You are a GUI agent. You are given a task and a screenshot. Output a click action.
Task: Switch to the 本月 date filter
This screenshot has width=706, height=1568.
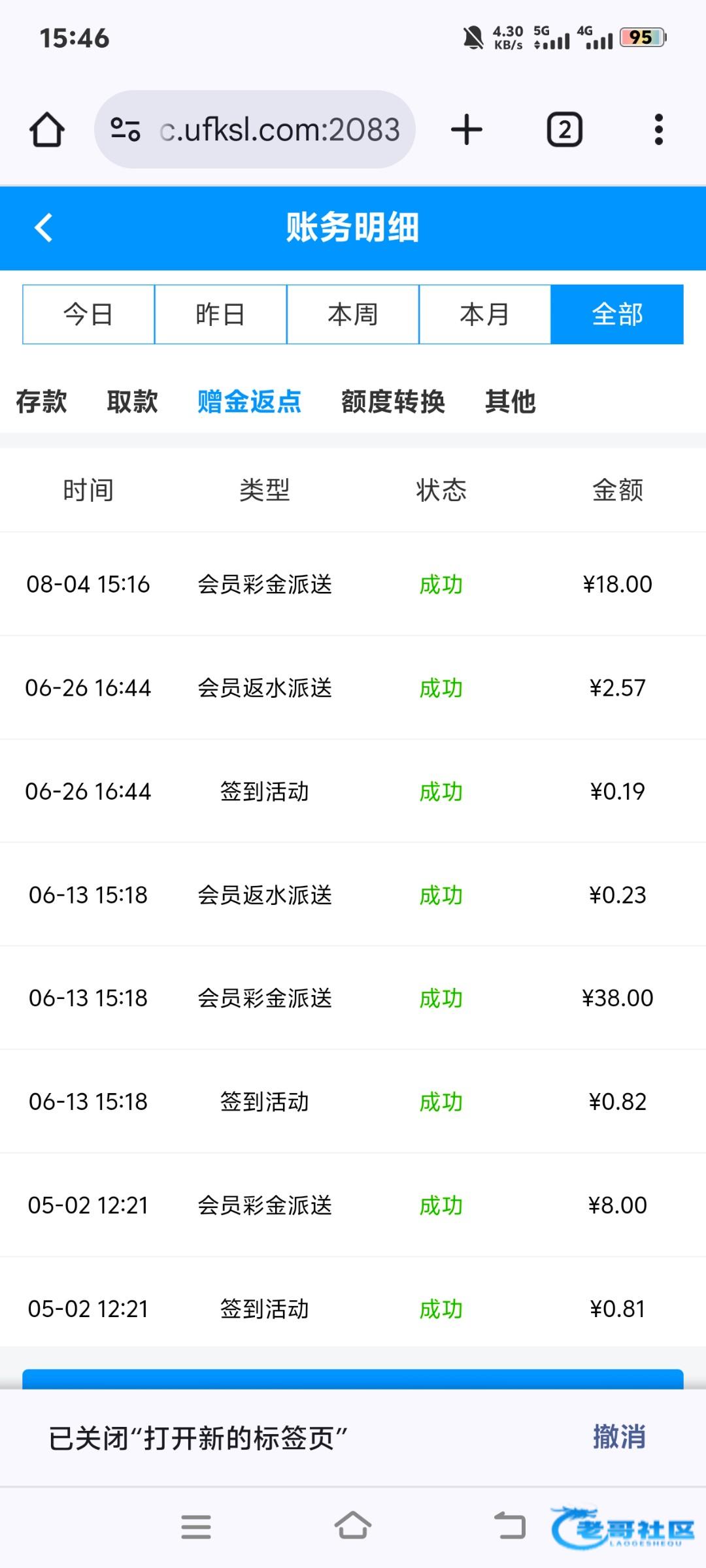(484, 314)
